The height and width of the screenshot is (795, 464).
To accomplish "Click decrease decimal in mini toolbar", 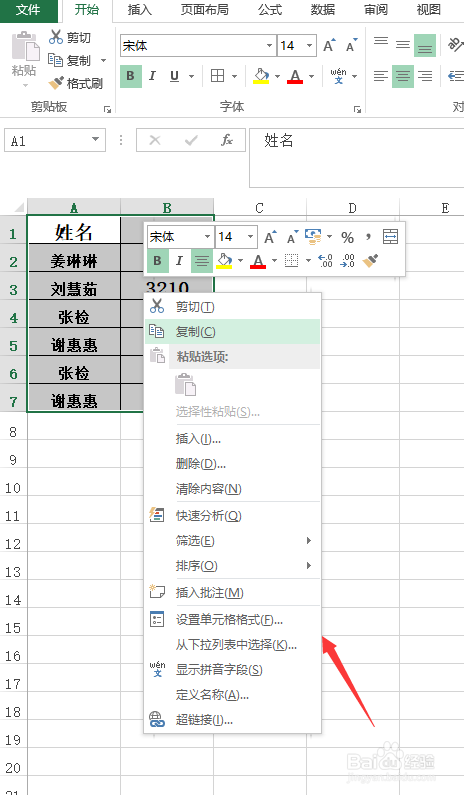I will click(x=348, y=261).
